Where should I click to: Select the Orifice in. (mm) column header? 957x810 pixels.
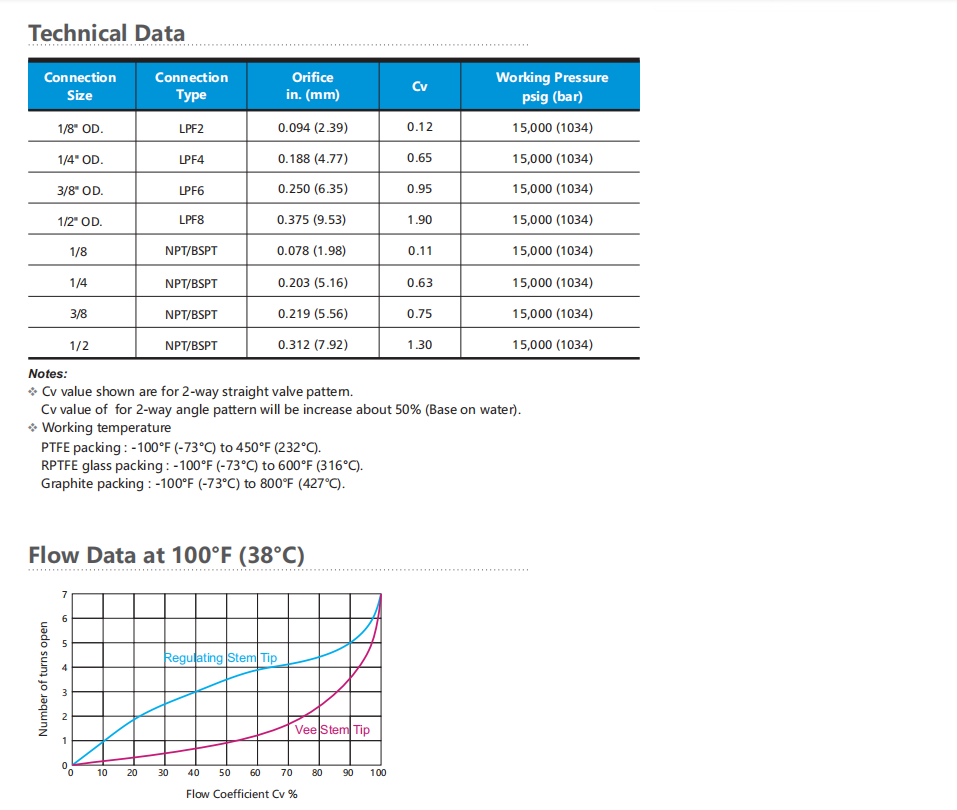(313, 86)
